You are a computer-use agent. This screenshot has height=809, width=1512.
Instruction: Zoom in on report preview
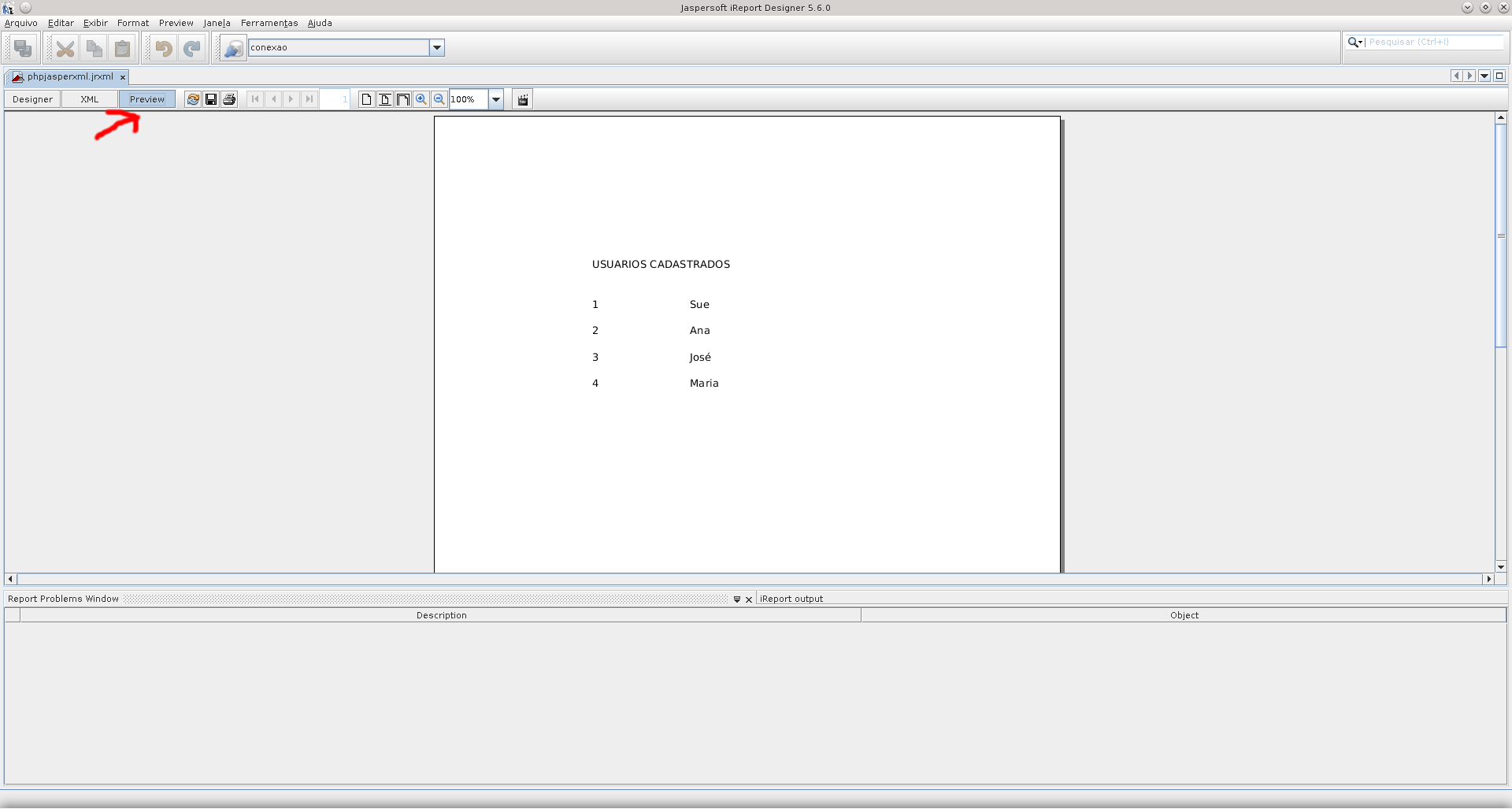coord(421,99)
